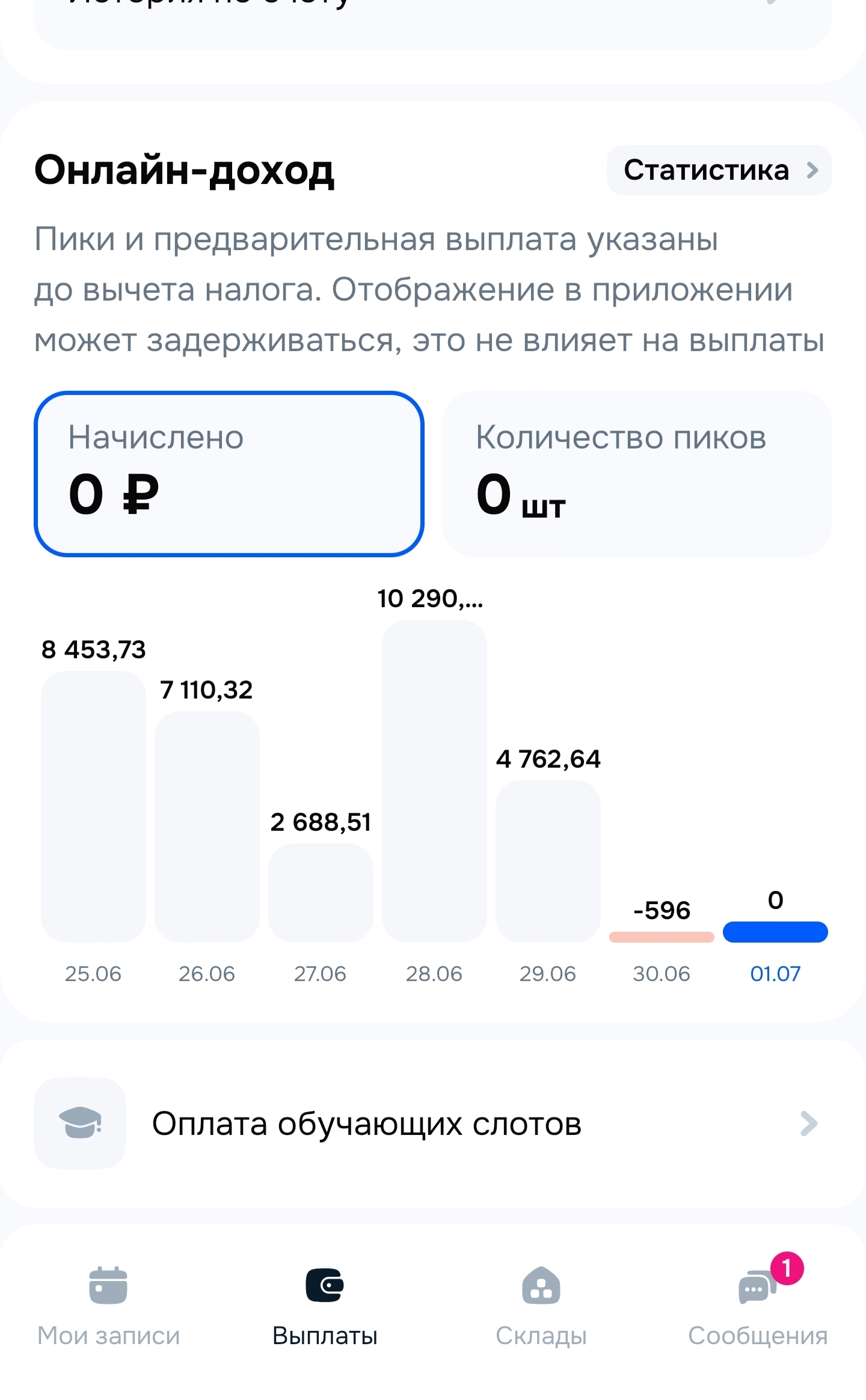Switch to the Количество пиков card
Screen dimensions: 866x1400
click(x=637, y=474)
